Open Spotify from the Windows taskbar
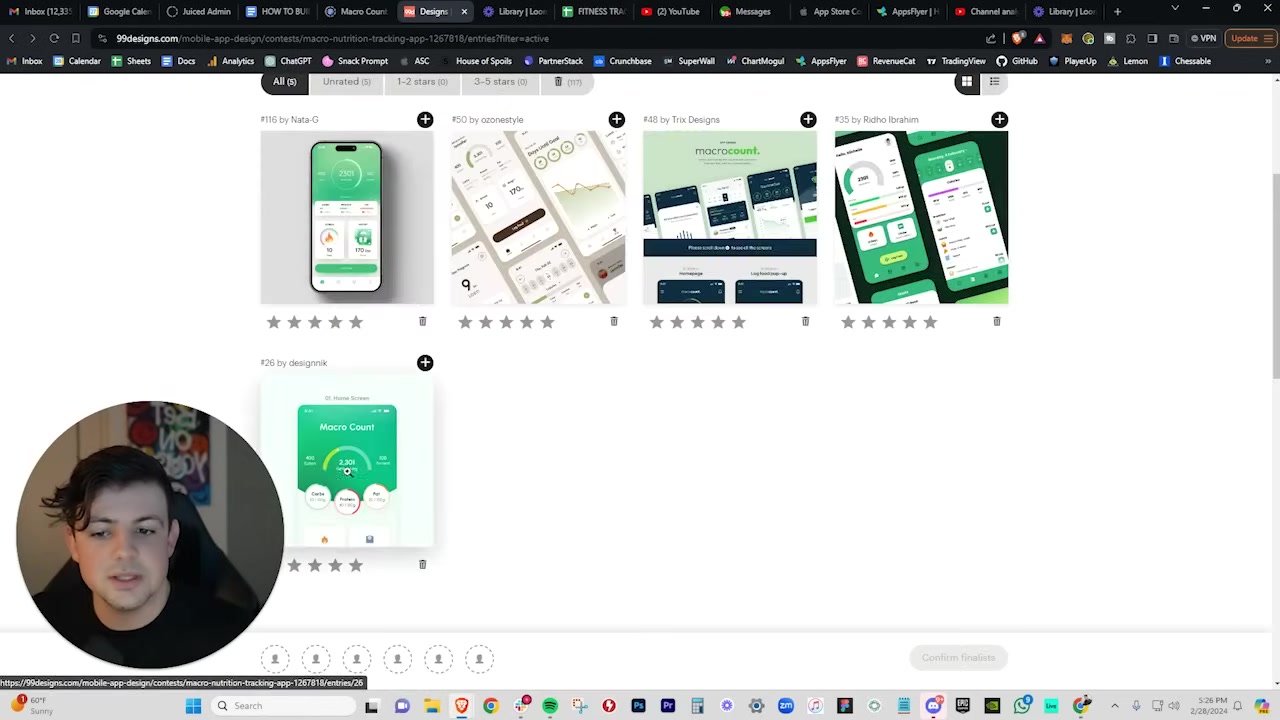This screenshot has width=1280, height=720. (550, 706)
